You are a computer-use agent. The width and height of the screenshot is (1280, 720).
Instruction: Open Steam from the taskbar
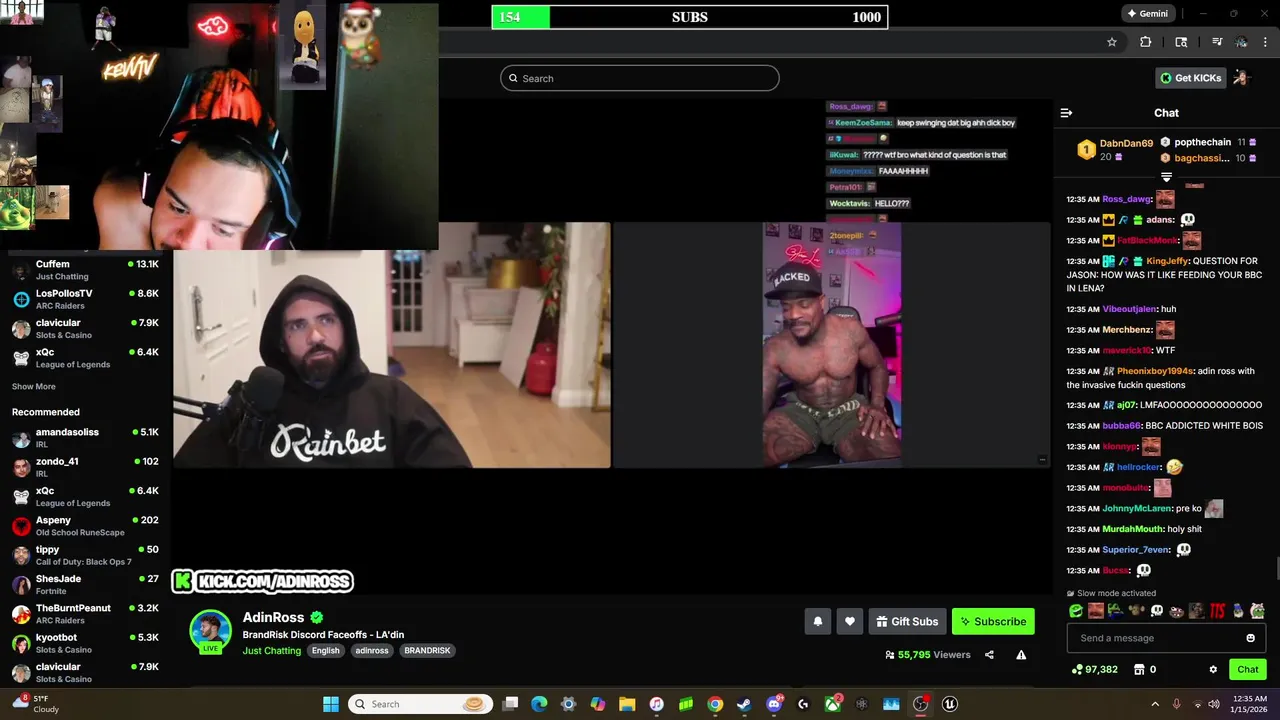[x=744, y=704]
